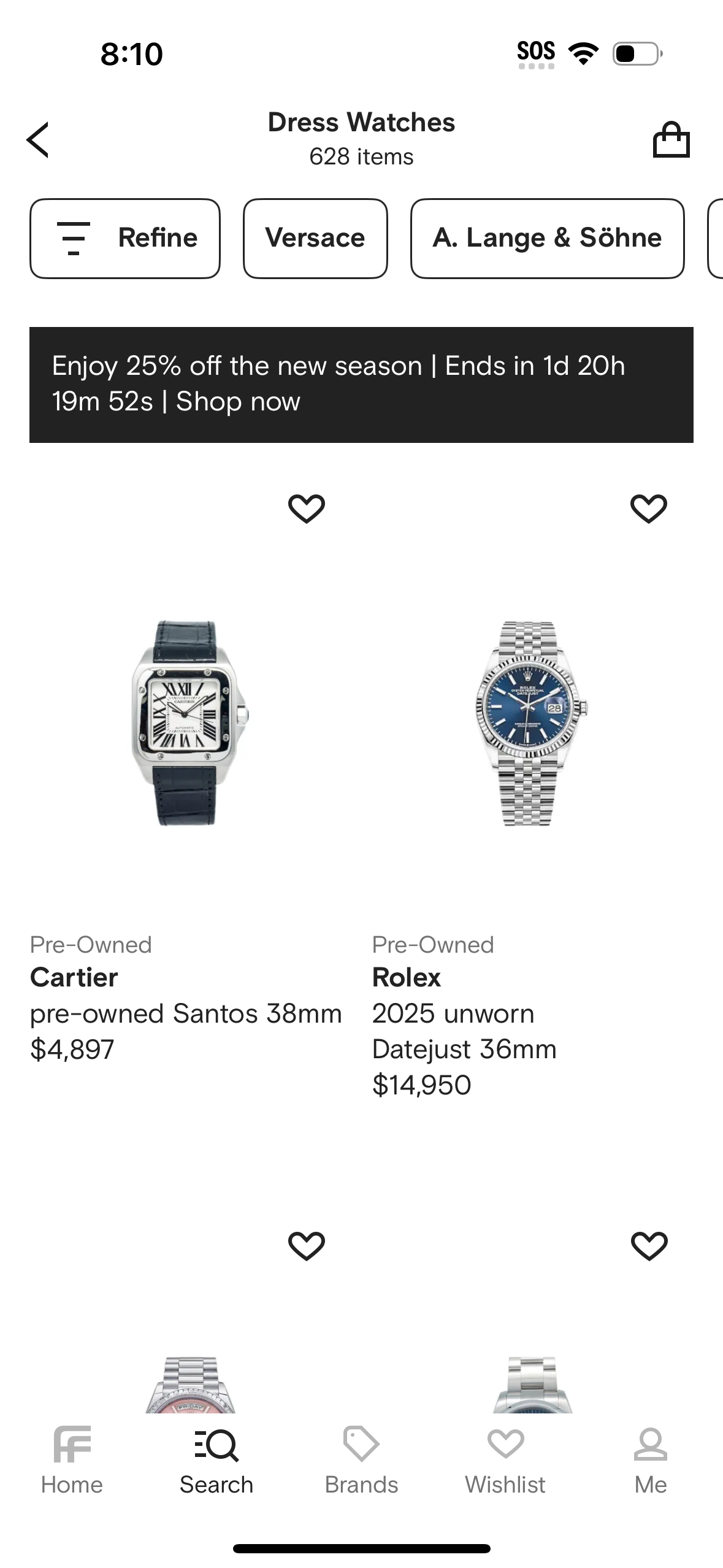Toggle wishlist heart on pink-dial watch

(x=306, y=1246)
